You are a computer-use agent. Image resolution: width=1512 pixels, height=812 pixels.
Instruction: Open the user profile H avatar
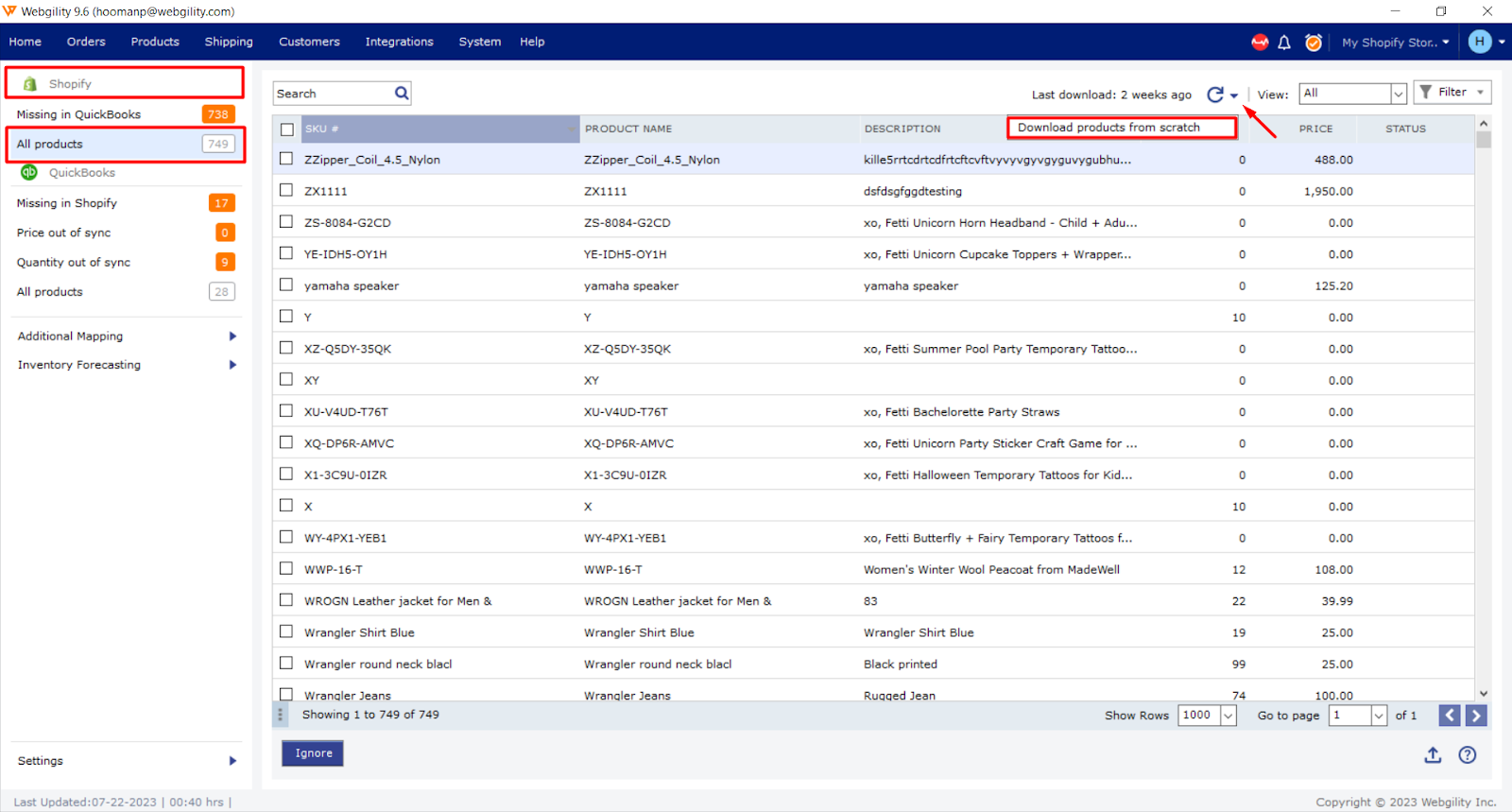coord(1480,42)
